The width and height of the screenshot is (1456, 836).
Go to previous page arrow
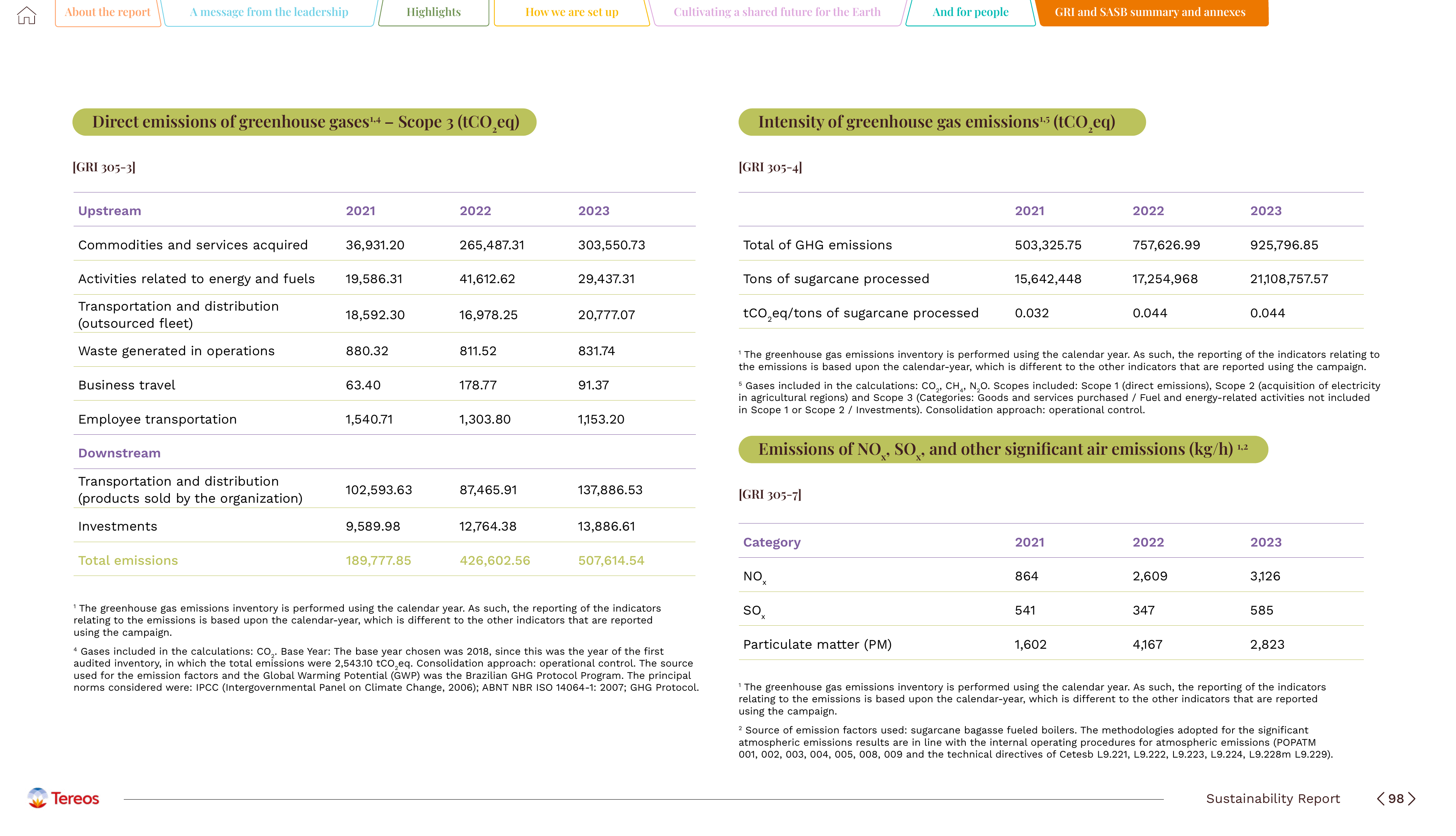click(x=1380, y=799)
